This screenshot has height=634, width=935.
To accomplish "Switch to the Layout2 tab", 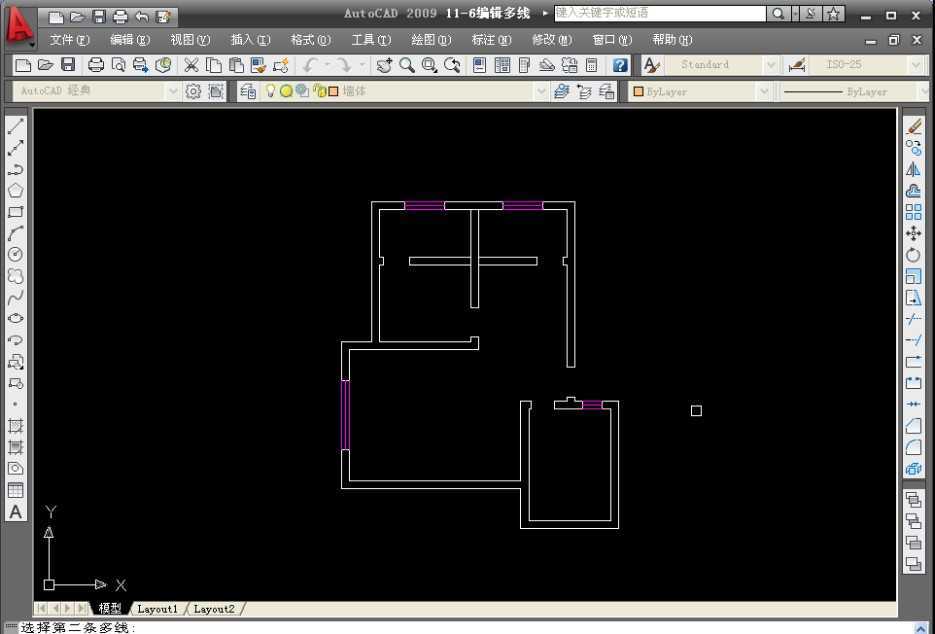I will [x=213, y=609].
